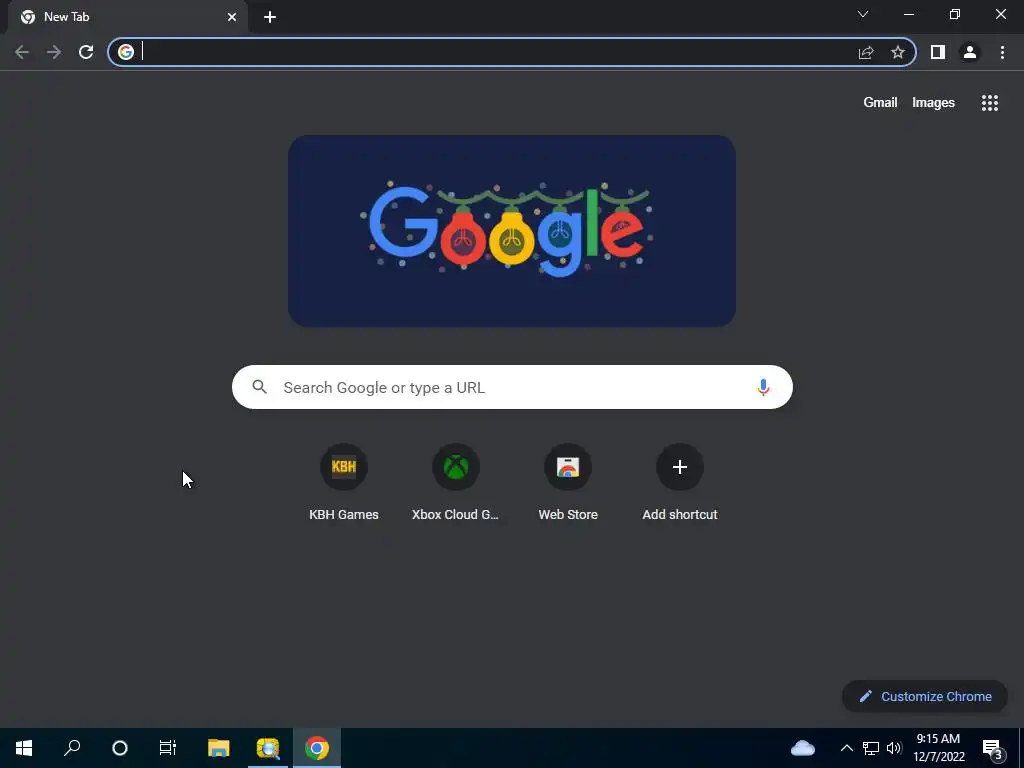The image size is (1024, 768).
Task: Open the Google apps grid
Action: [x=989, y=103]
